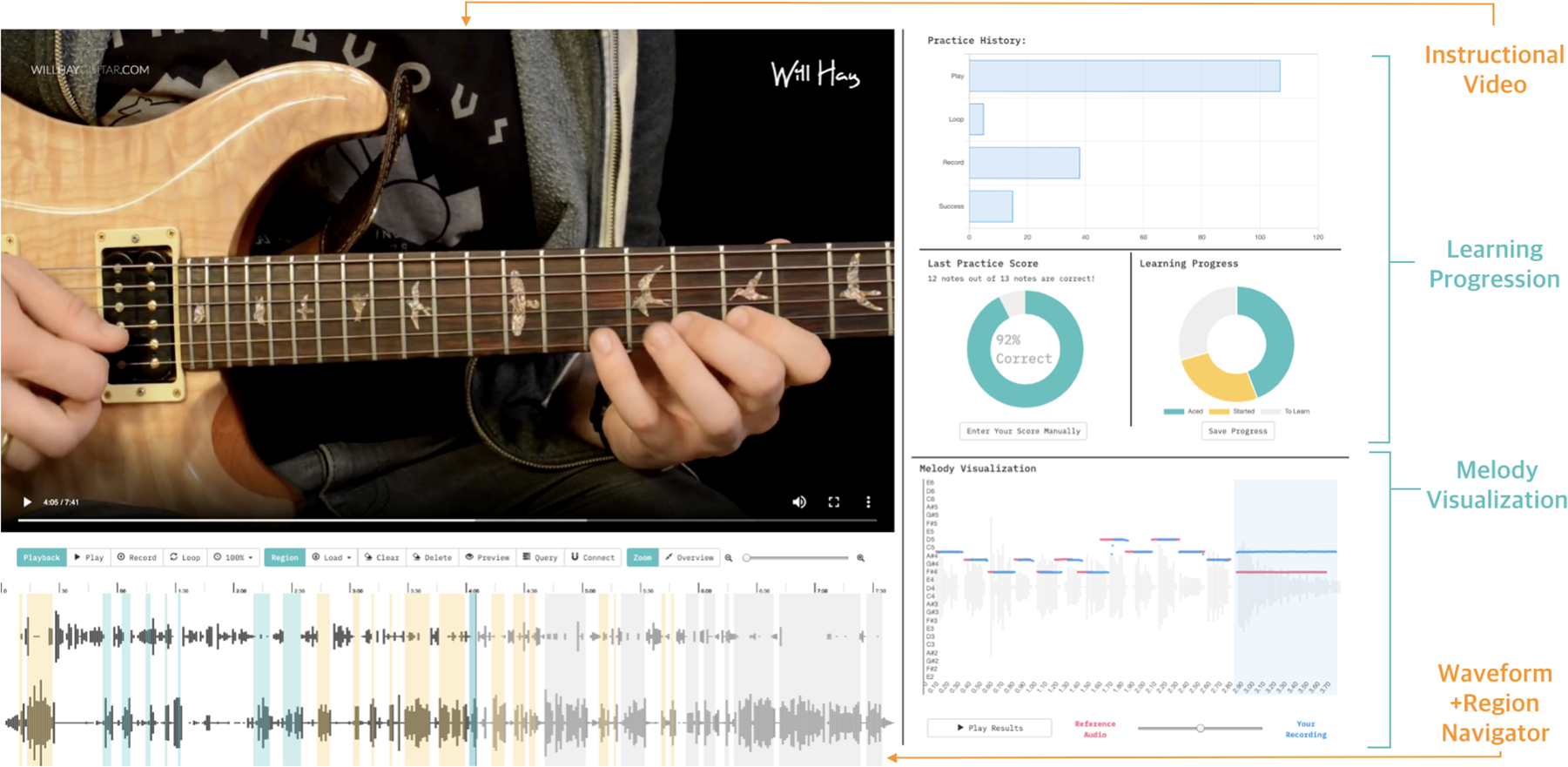This screenshot has height=767, width=1568.
Task: Switch to Overview mode
Action: (690, 557)
